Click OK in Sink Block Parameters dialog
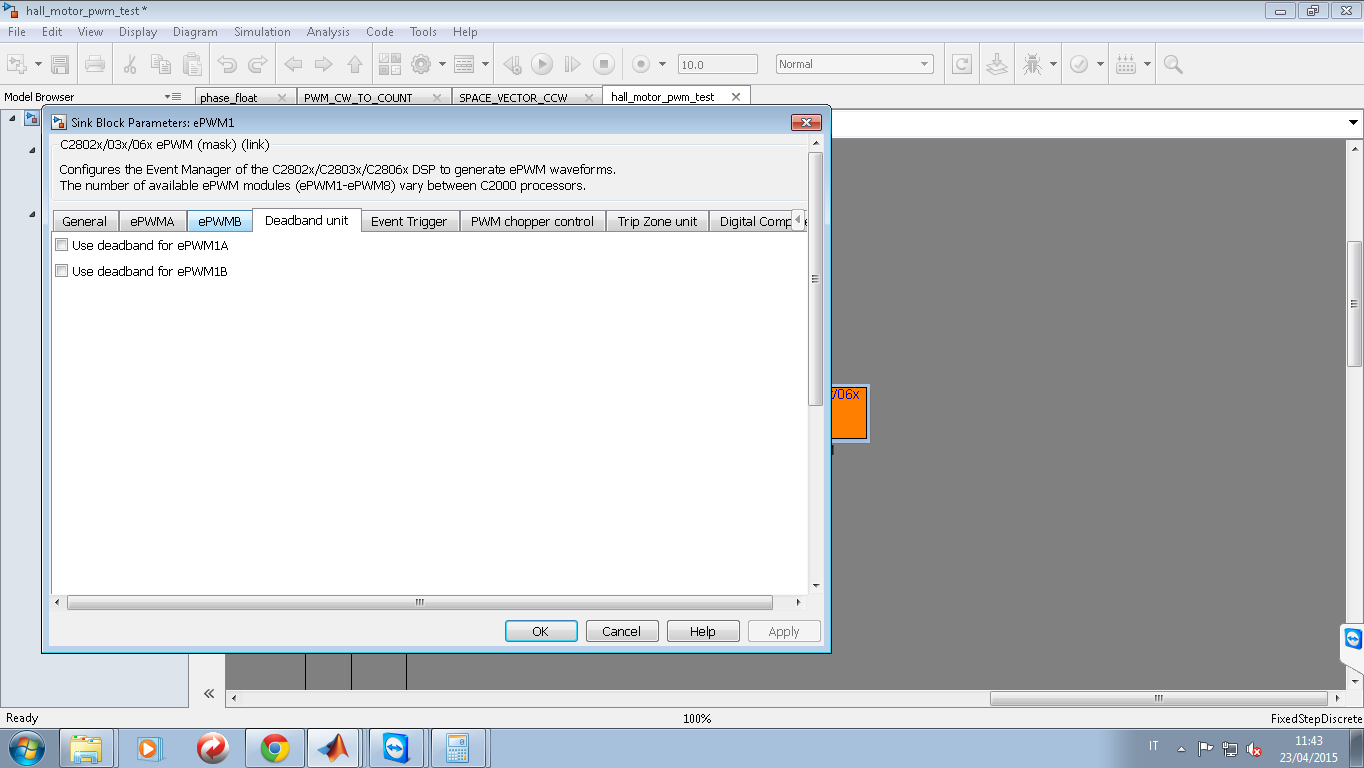Viewport: 1364px width, 768px height. [x=541, y=631]
